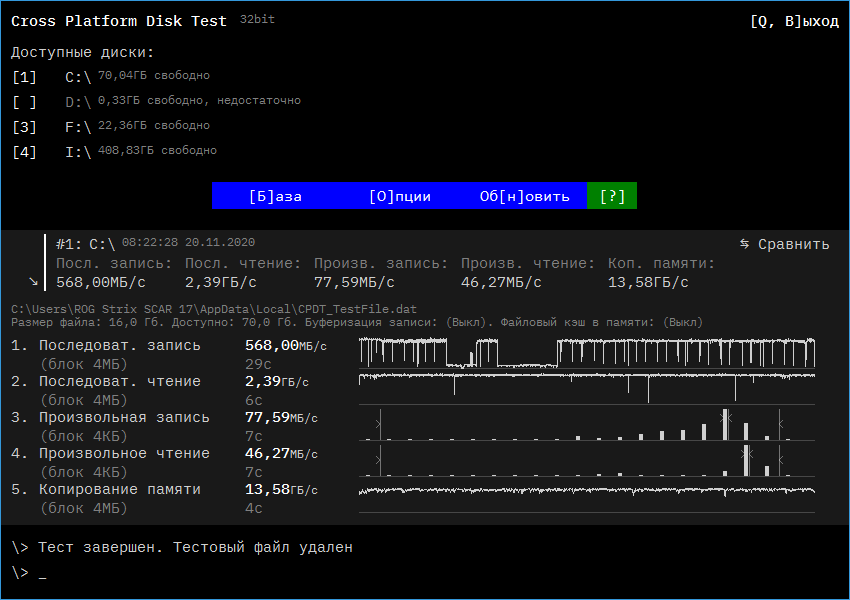Click Сравнить to compare results
This screenshot has height=600, width=850.
(794, 244)
